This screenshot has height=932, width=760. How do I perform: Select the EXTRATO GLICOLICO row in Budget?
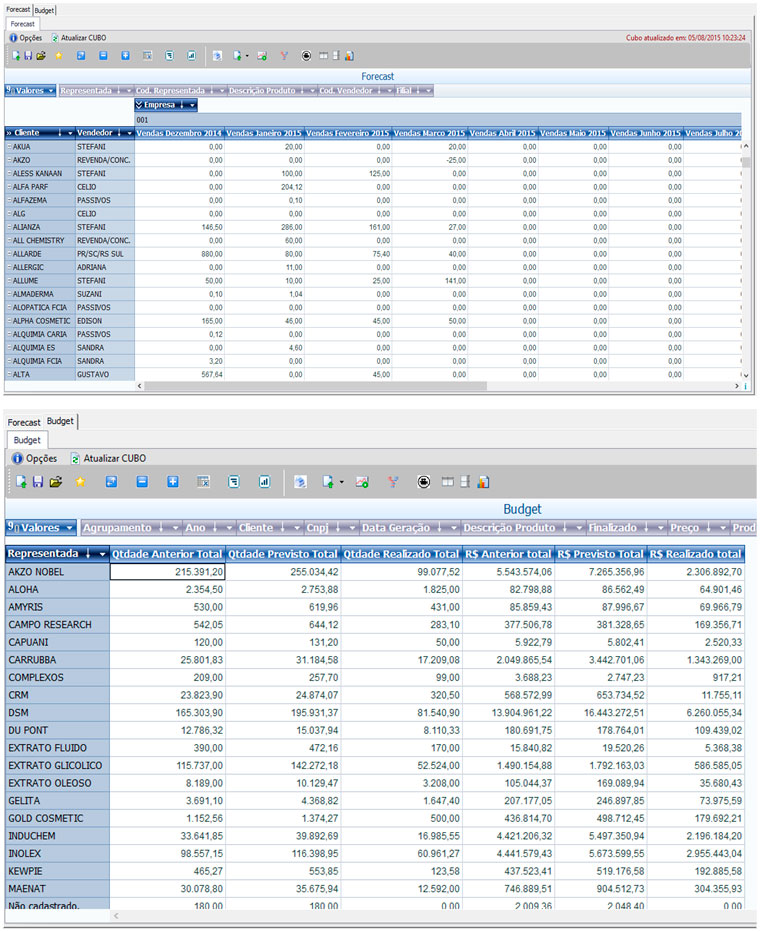point(57,766)
